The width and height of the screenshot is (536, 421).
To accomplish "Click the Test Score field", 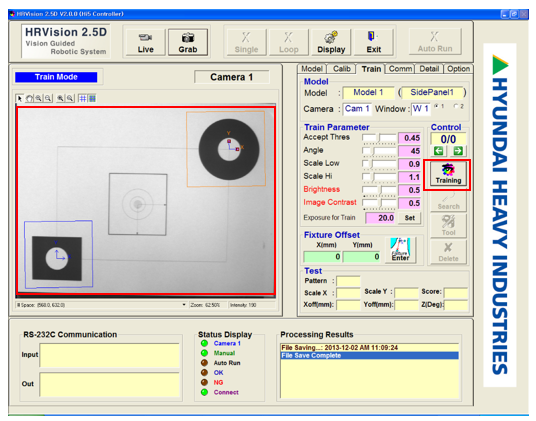I will (x=456, y=293).
